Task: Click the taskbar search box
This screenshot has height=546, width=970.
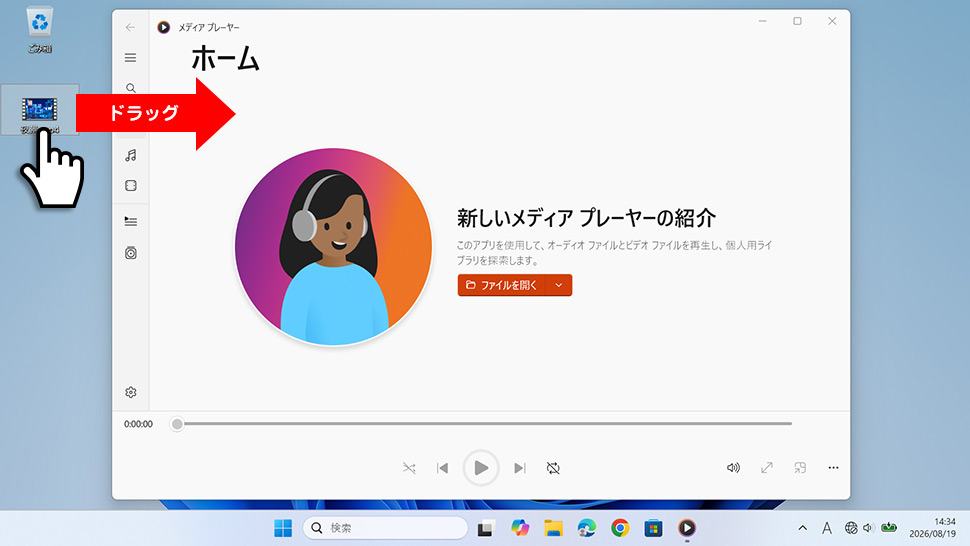Action: click(x=385, y=528)
